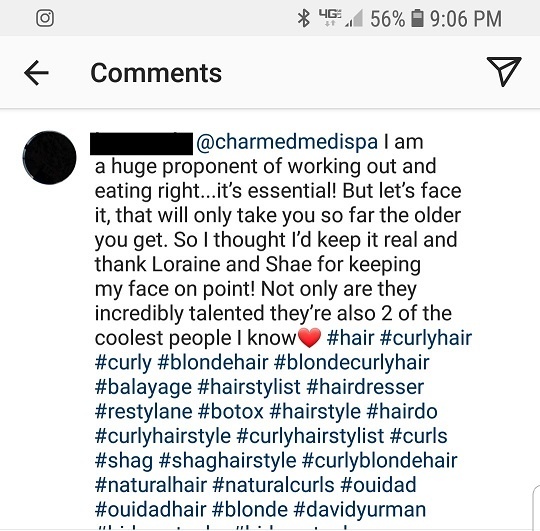
Task: Open the #naturalcurls hashtag
Action: pyautogui.click(x=273, y=485)
